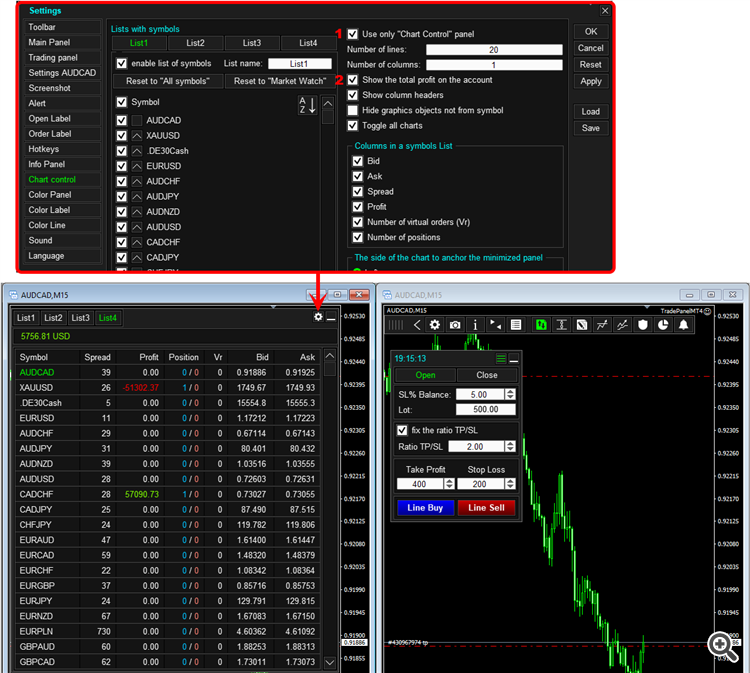Open the pie chart icon in toolbar

coord(663,325)
